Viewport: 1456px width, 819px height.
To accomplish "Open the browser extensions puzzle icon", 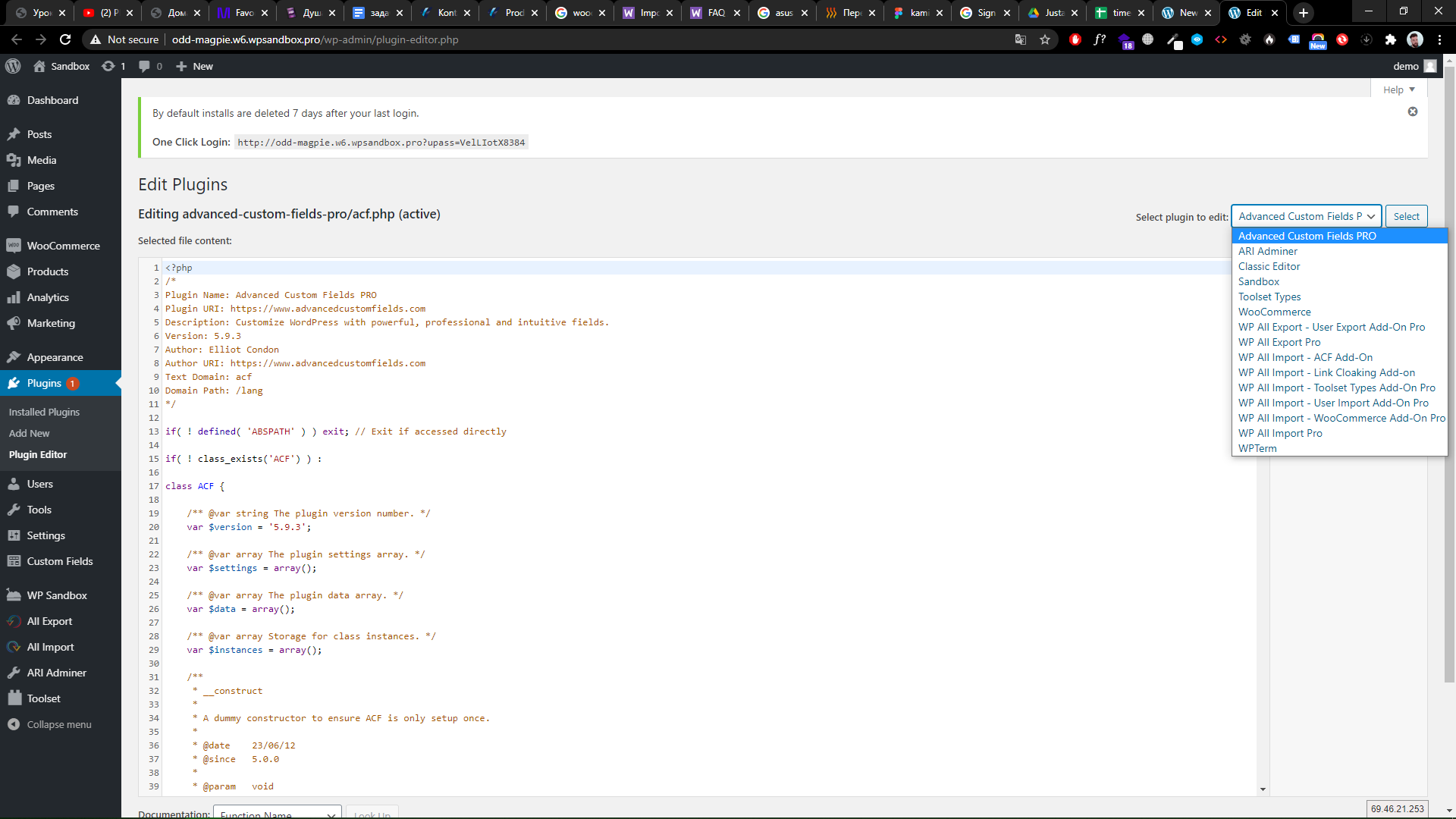I will (x=1391, y=39).
